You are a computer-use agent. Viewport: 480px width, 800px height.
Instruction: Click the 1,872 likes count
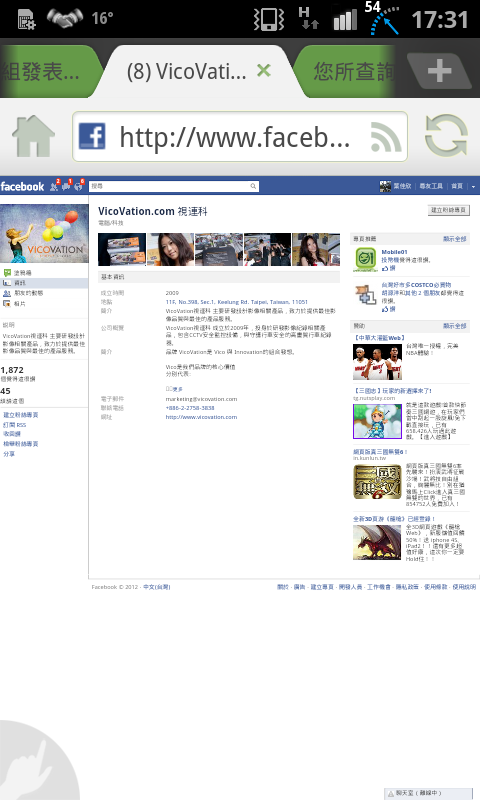[12, 370]
